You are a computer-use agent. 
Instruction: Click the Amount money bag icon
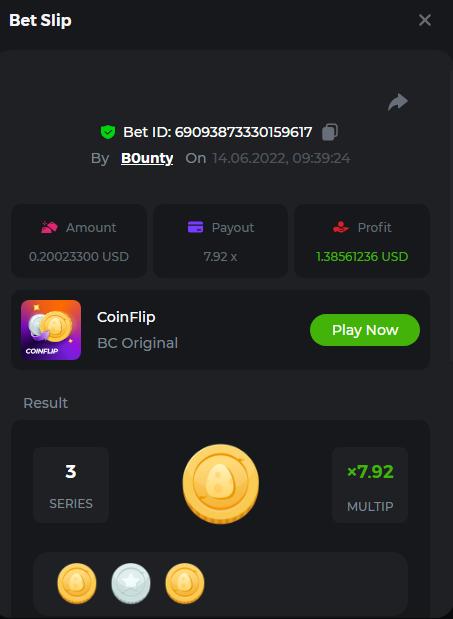click(x=50, y=227)
